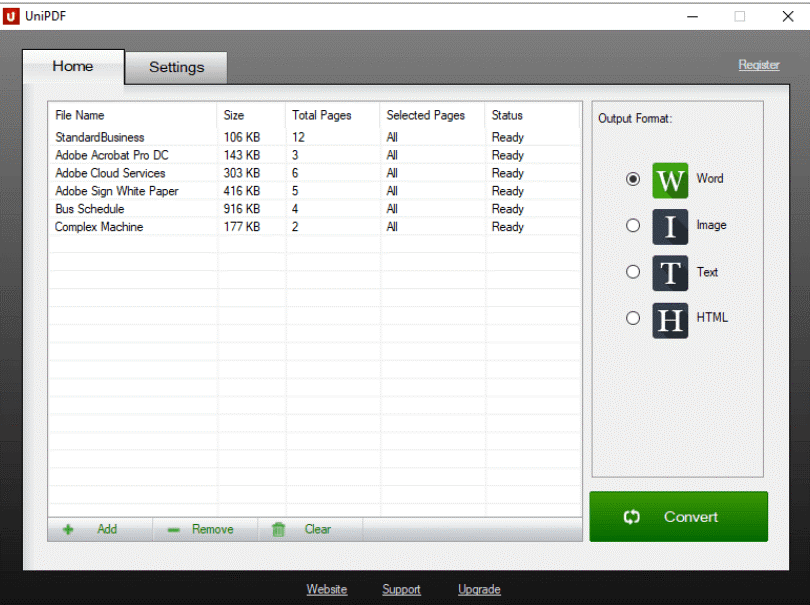Click the Text format T icon
Screen dimensions: 810x605
[670, 273]
